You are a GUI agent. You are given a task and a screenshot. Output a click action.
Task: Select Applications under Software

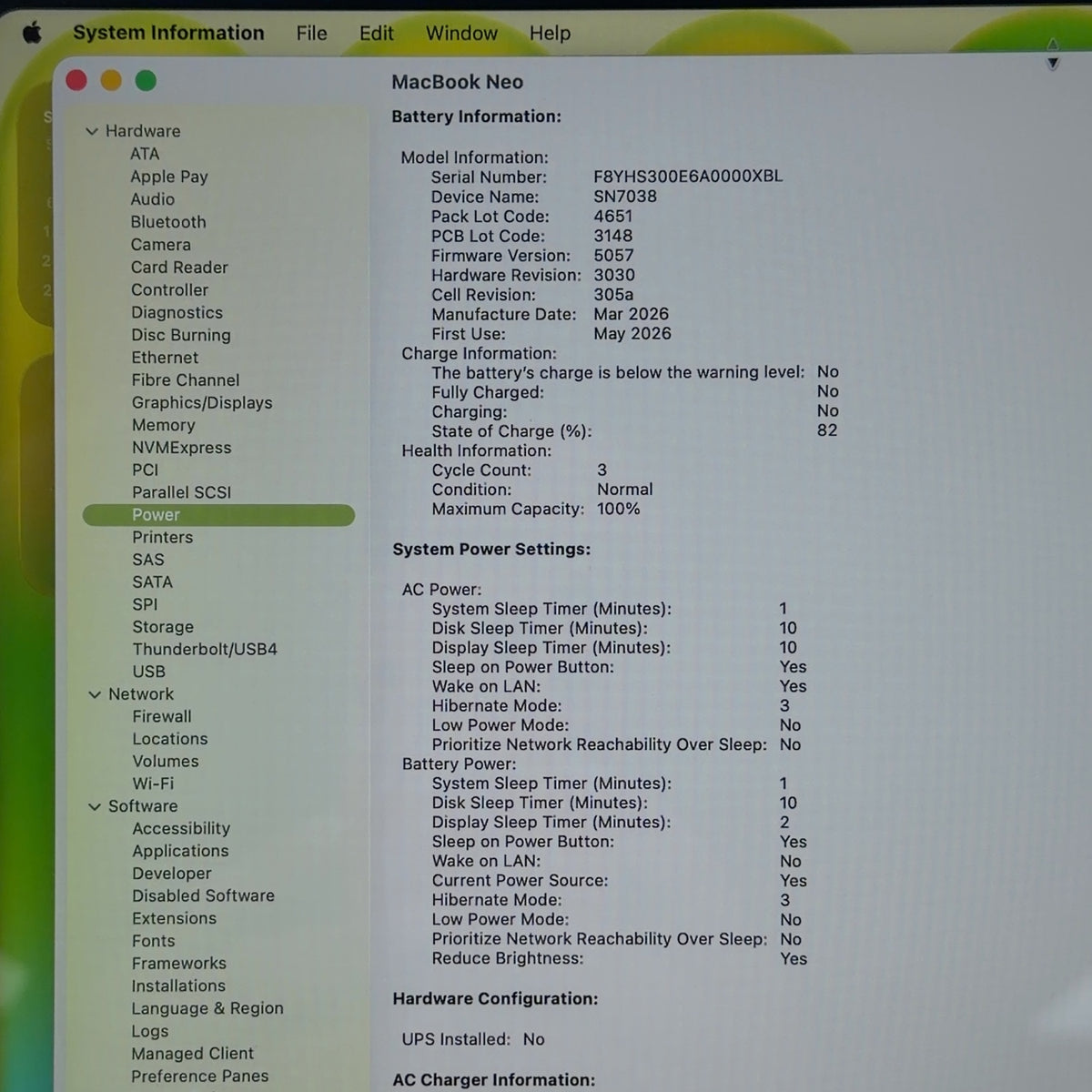click(x=180, y=851)
